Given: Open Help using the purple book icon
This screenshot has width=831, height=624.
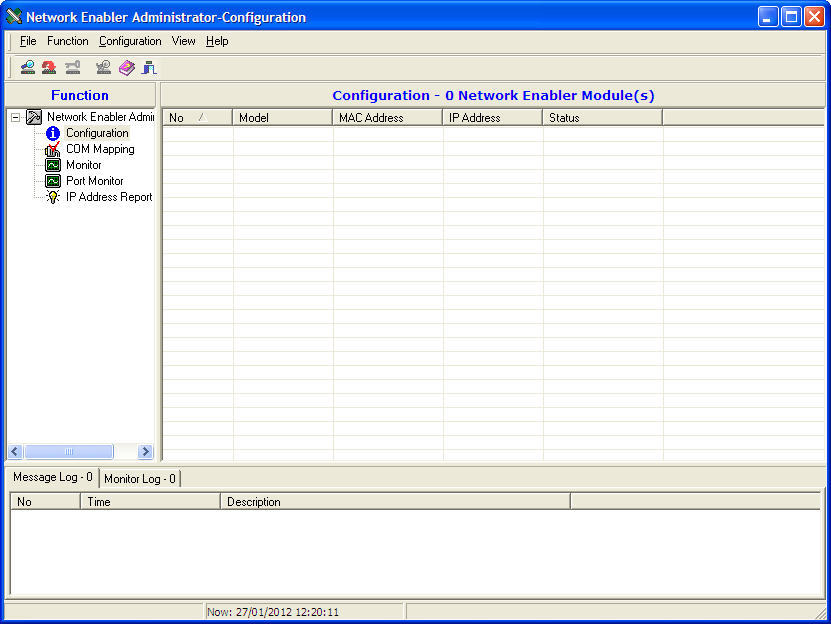Looking at the screenshot, I should click(127, 67).
